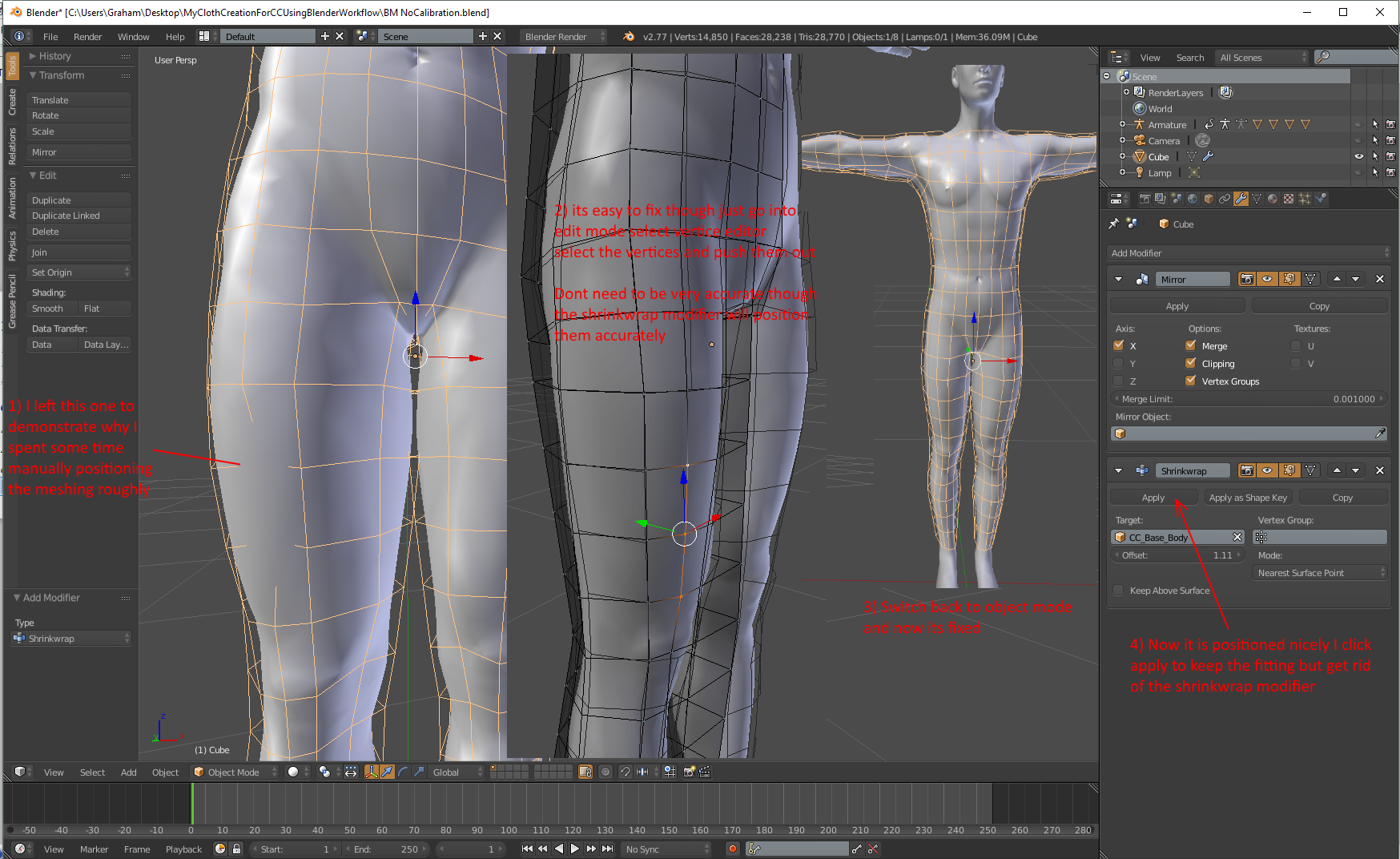Click Apply as Shape Key button

pos(1248,497)
